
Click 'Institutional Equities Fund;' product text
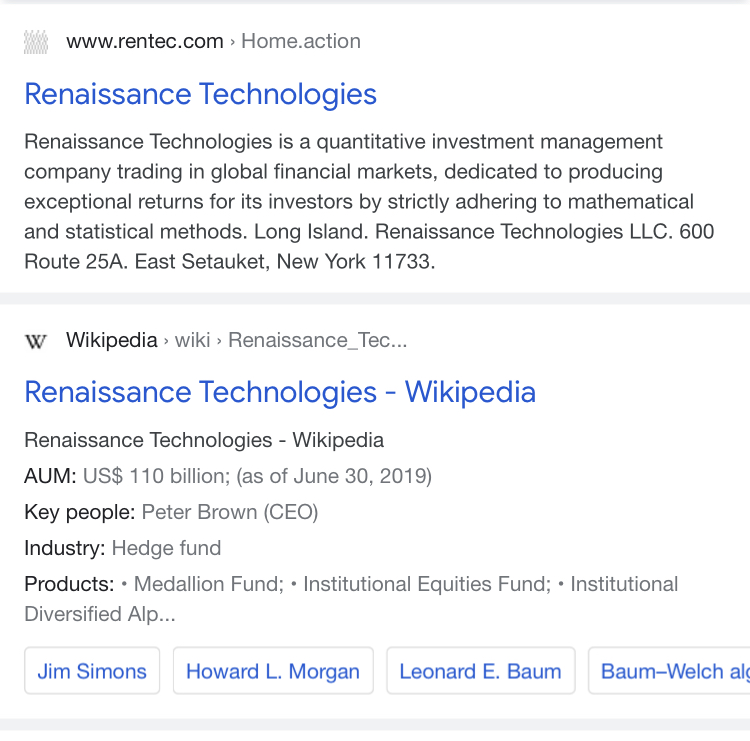click(427, 584)
